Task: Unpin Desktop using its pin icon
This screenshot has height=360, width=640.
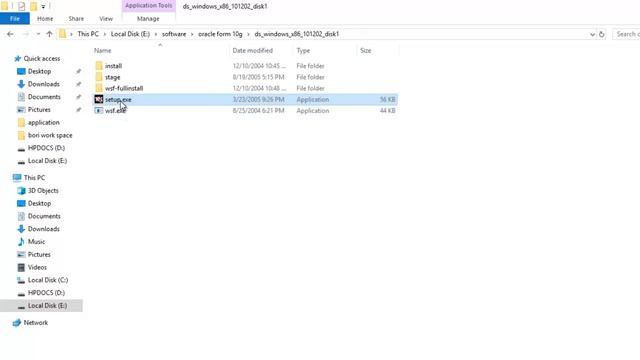Action: [x=78, y=71]
